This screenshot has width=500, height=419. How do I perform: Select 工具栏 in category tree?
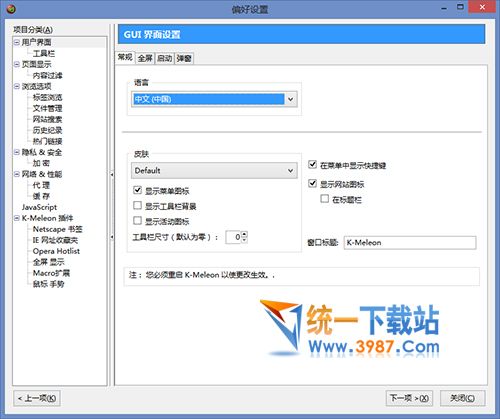tap(44, 53)
